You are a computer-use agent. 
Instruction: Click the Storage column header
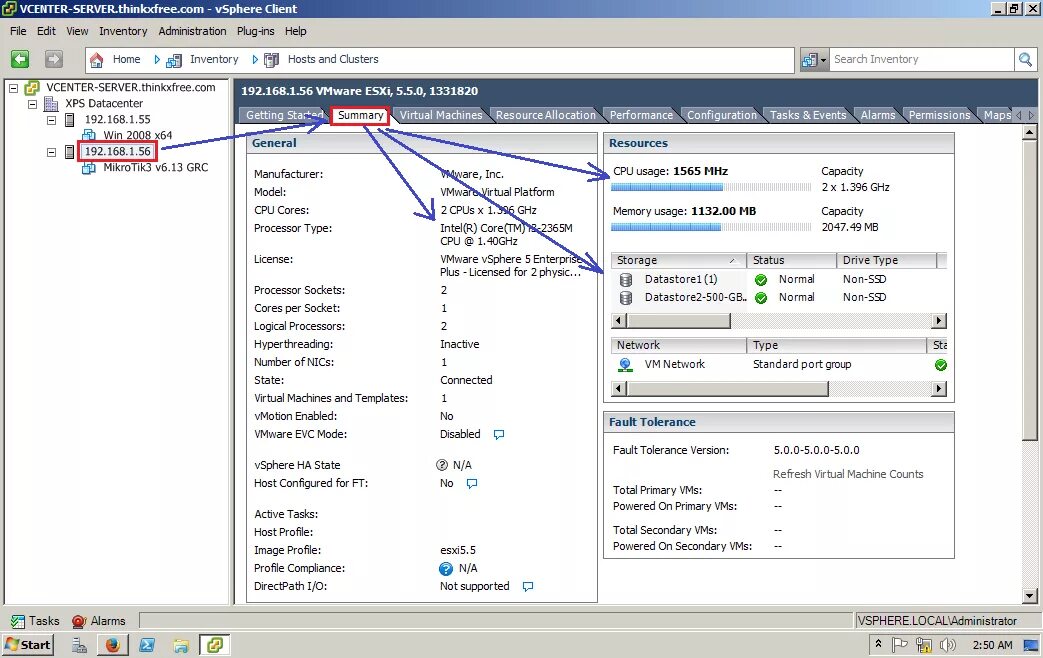coord(678,260)
